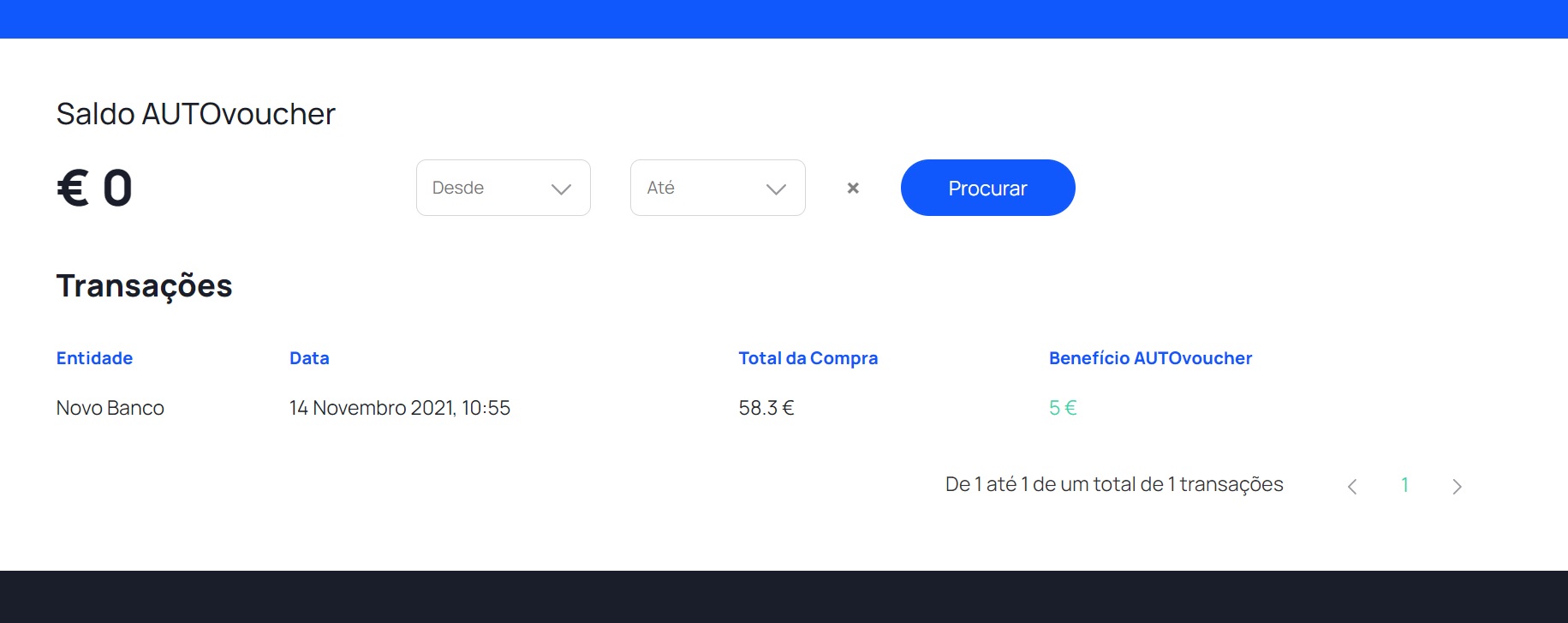Image resolution: width=1568 pixels, height=623 pixels.
Task: Click the date 14 Novembro 2021, 10:55
Action: (x=400, y=408)
